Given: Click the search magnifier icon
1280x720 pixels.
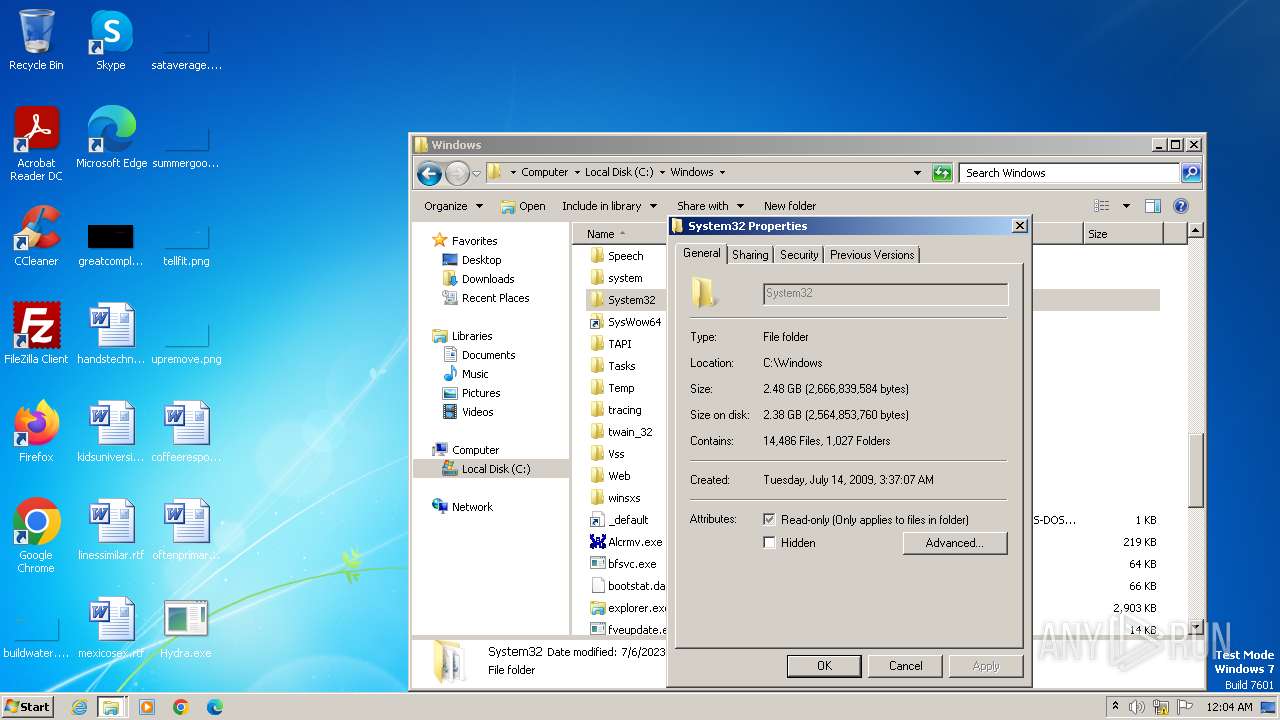Looking at the screenshot, I should tap(1190, 173).
